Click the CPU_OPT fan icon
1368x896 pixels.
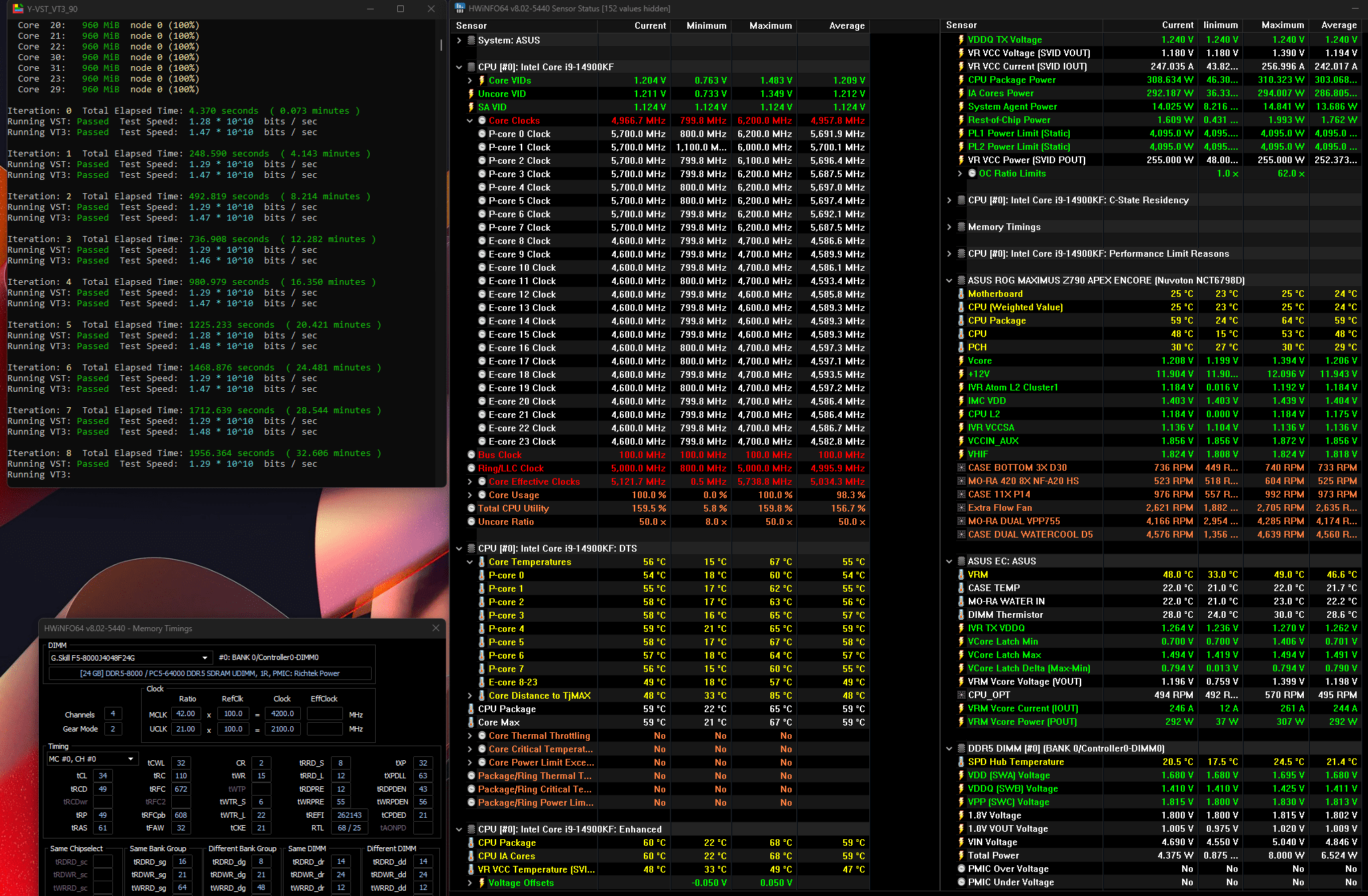tap(961, 695)
